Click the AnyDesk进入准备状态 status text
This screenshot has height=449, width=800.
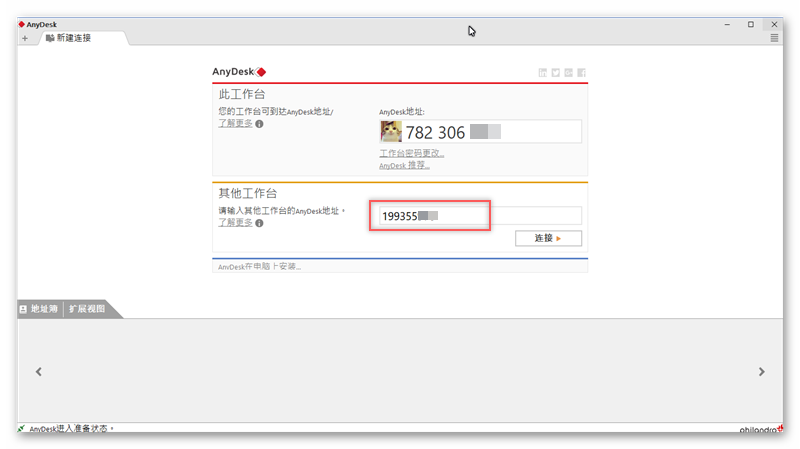pos(71,429)
